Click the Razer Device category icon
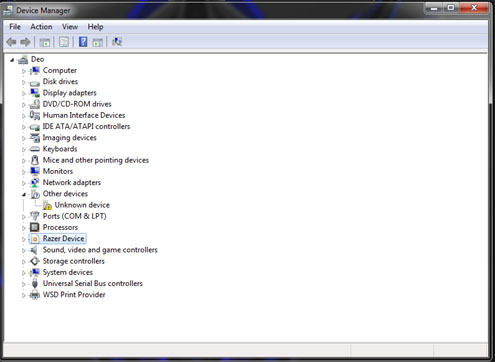This screenshot has width=495, height=362. coord(35,239)
